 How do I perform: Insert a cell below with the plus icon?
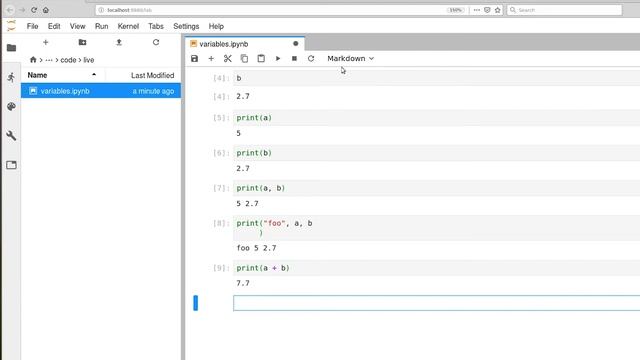211,58
